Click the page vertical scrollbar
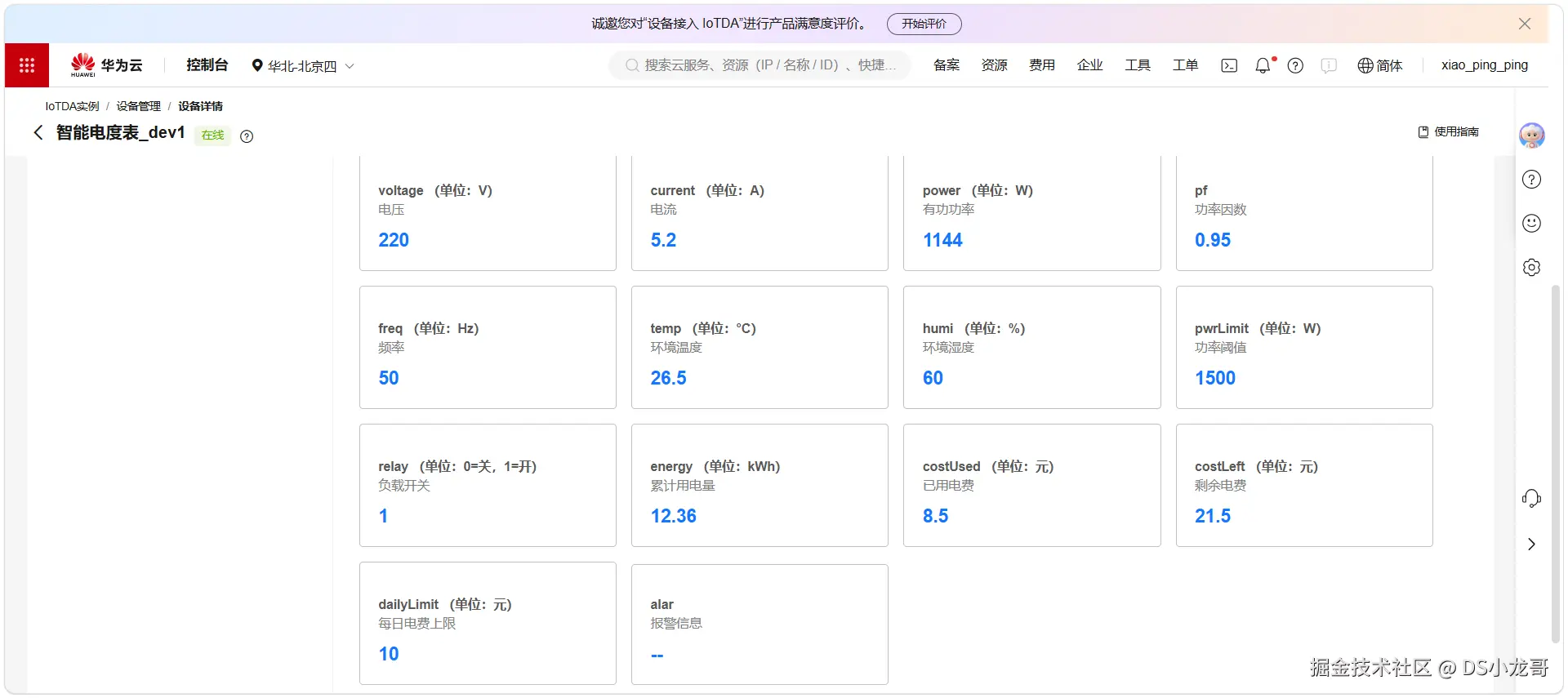Image resolution: width=1568 pixels, height=698 pixels. click(x=1556, y=464)
